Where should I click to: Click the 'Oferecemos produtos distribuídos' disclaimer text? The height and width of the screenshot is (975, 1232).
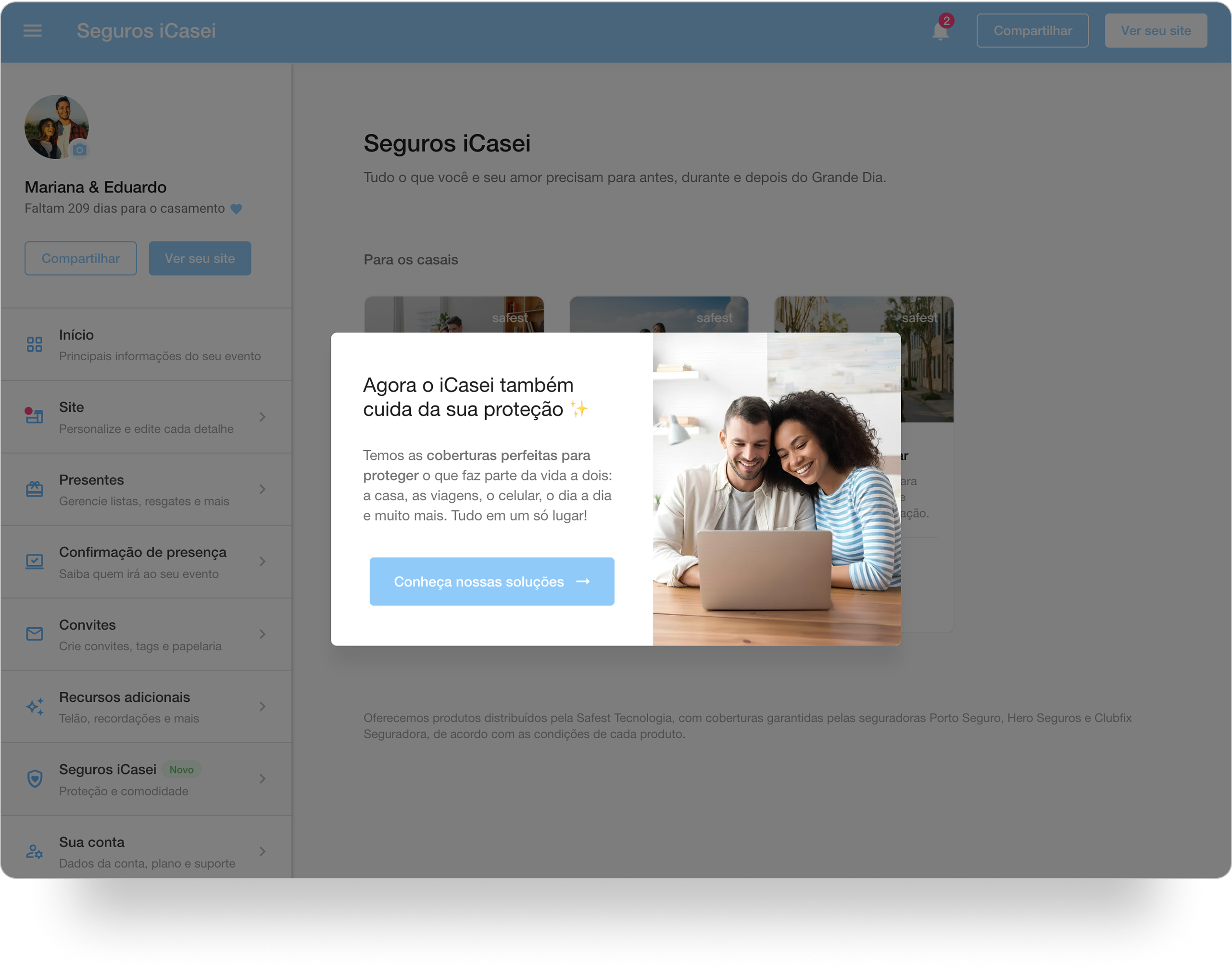pyautogui.click(x=748, y=726)
